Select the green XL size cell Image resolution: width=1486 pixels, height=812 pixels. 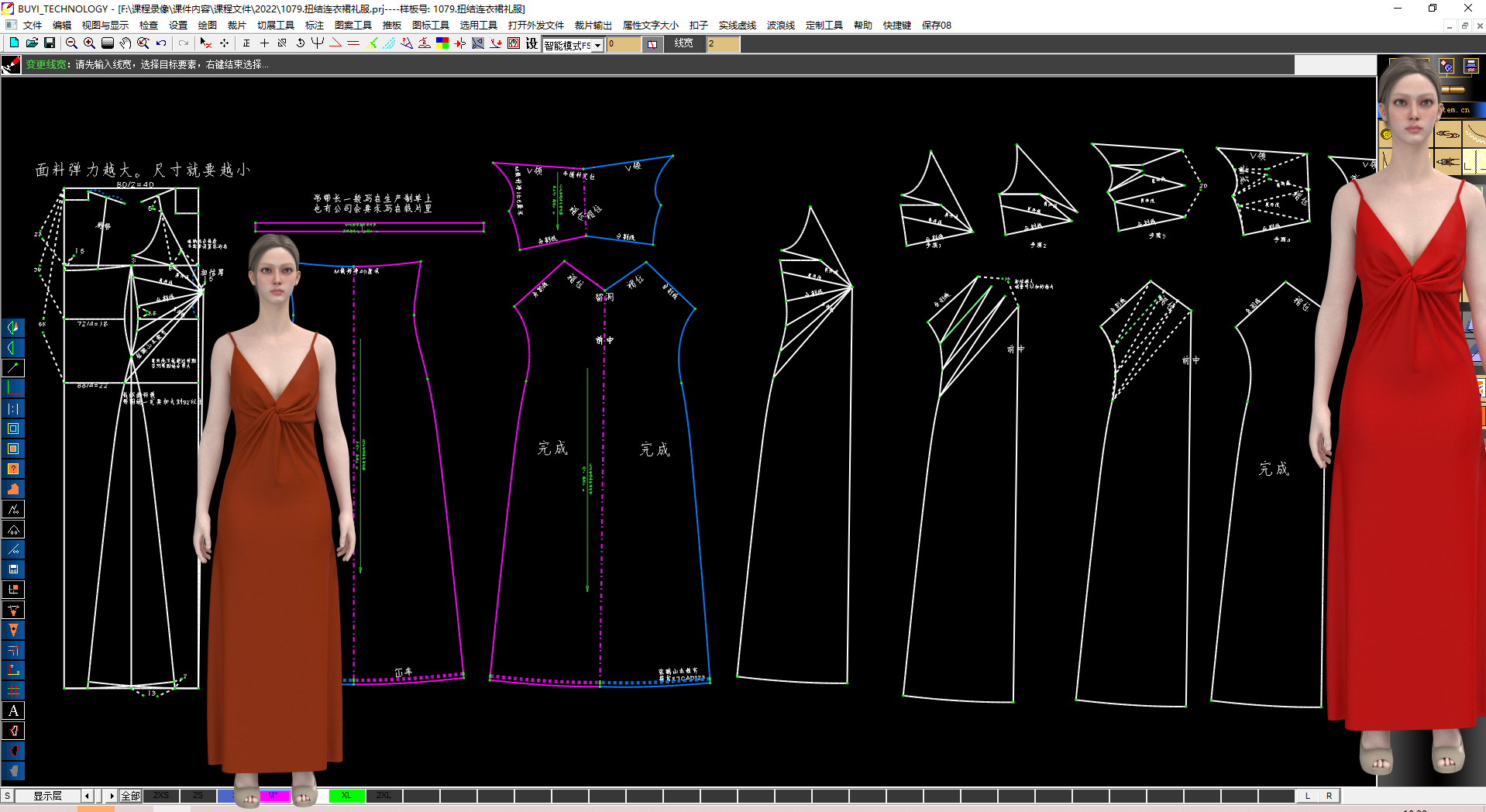tap(346, 796)
